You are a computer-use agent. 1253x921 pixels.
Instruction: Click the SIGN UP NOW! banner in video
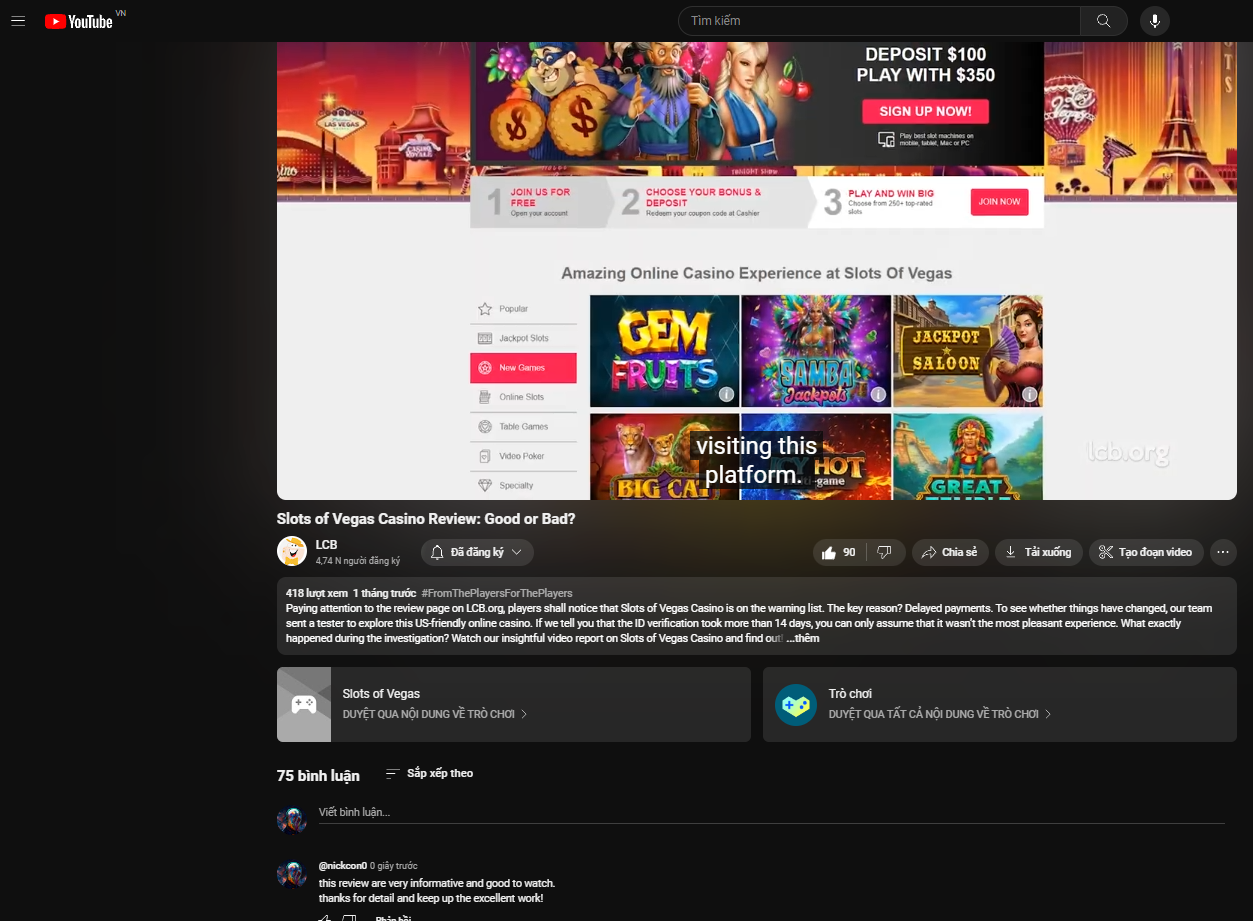[x=925, y=111]
